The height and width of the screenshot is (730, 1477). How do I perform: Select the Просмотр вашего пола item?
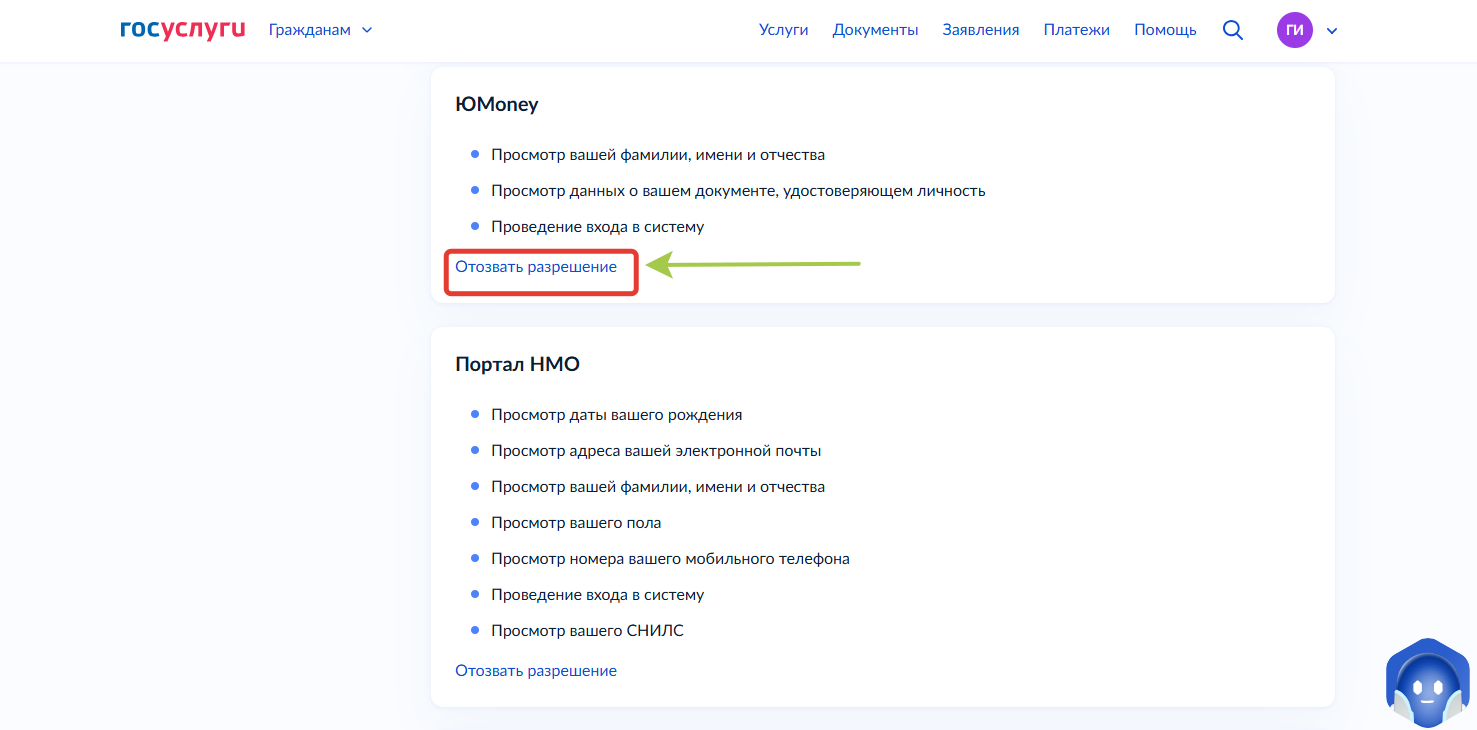[x=576, y=523]
